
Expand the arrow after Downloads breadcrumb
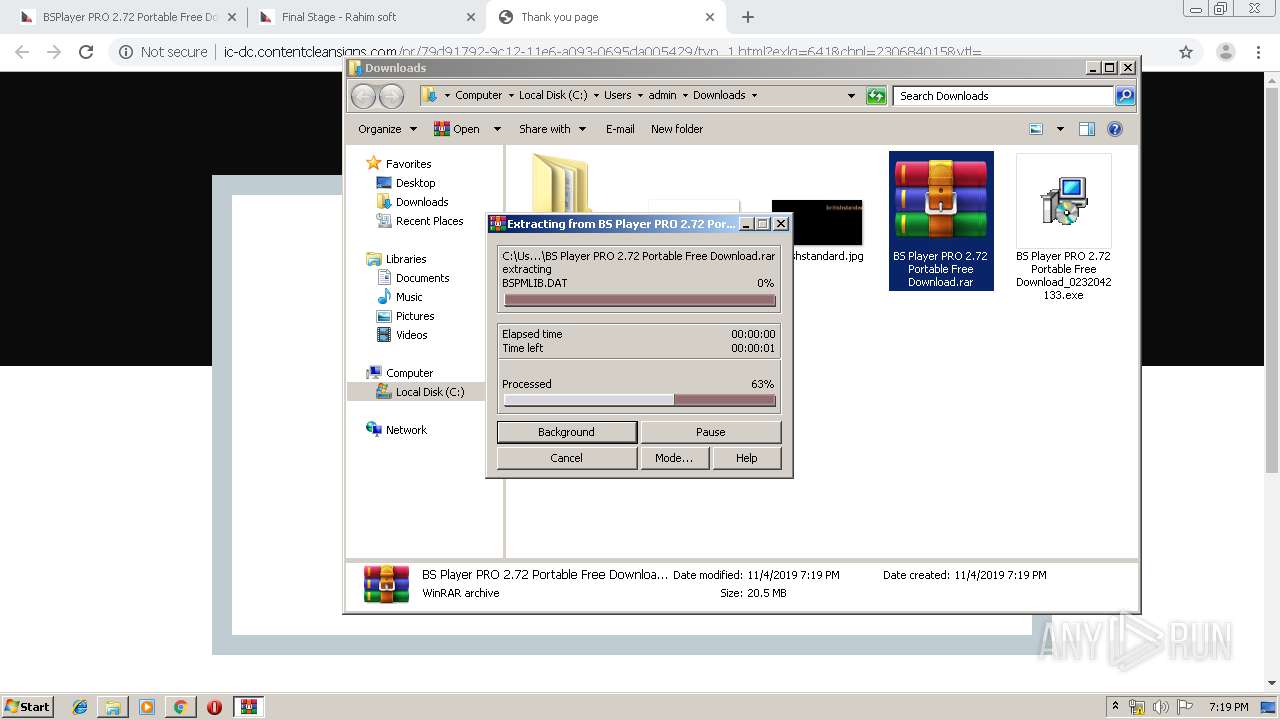click(x=754, y=96)
